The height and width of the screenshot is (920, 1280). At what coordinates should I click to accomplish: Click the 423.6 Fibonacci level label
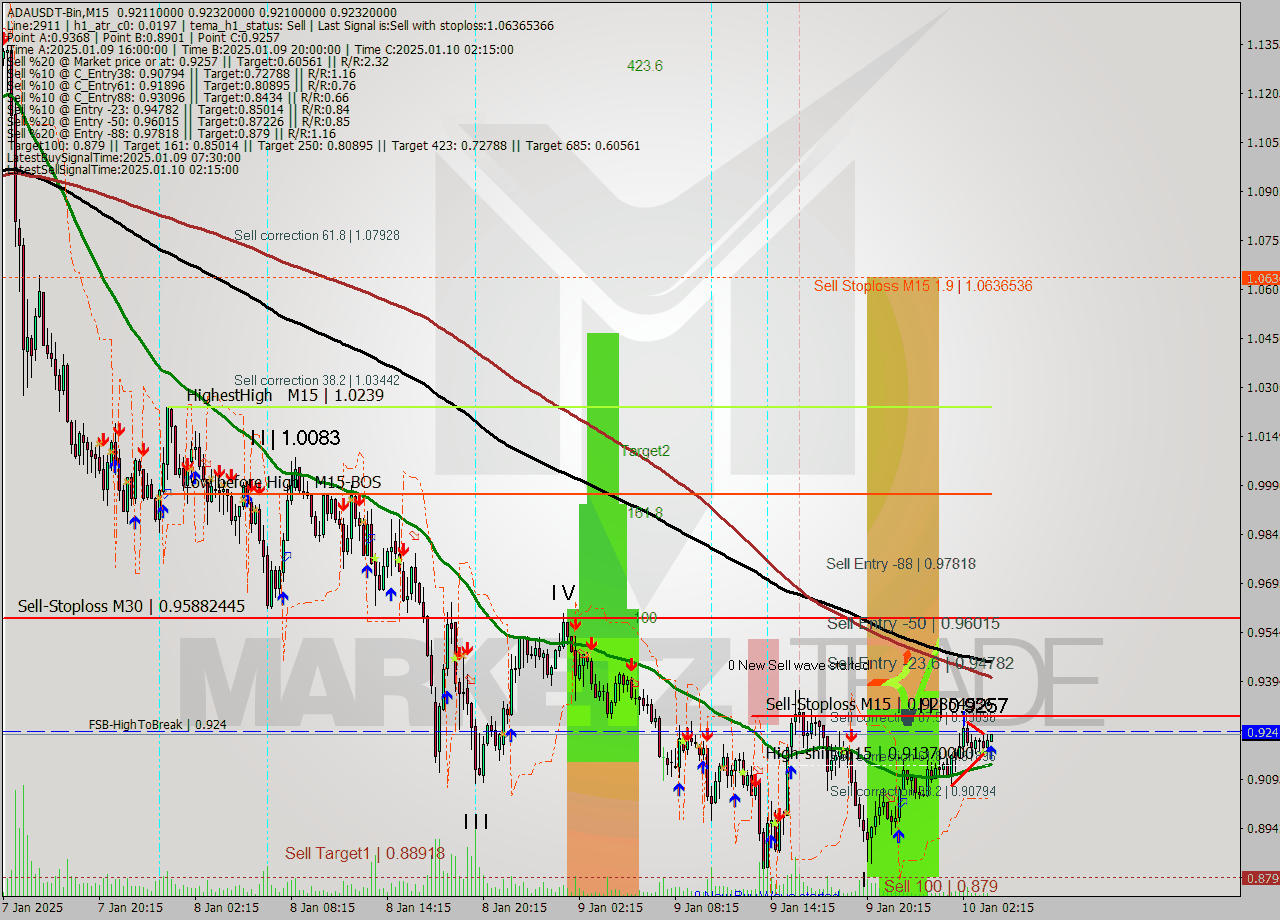tap(645, 66)
